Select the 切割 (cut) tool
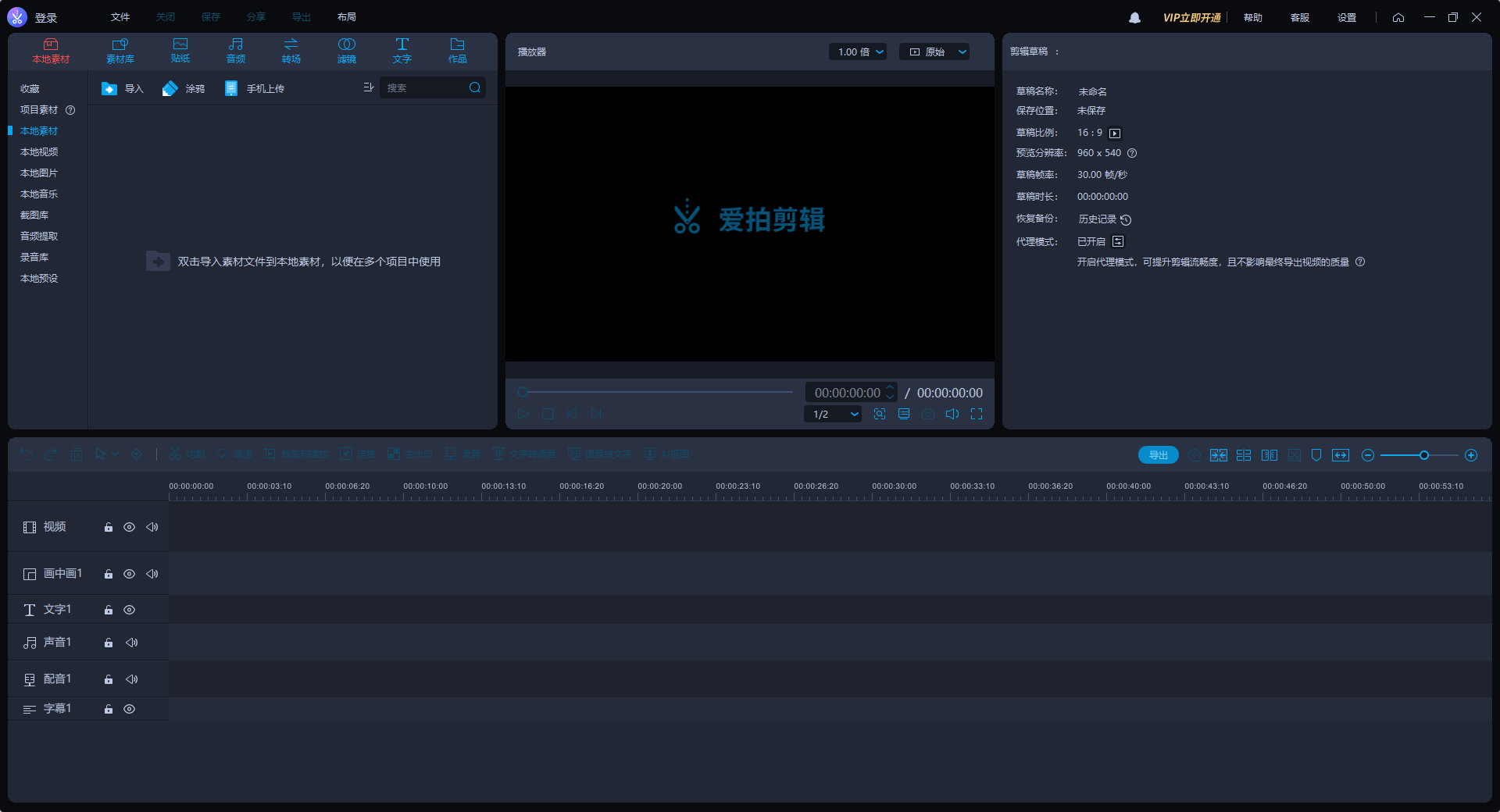 coord(186,454)
